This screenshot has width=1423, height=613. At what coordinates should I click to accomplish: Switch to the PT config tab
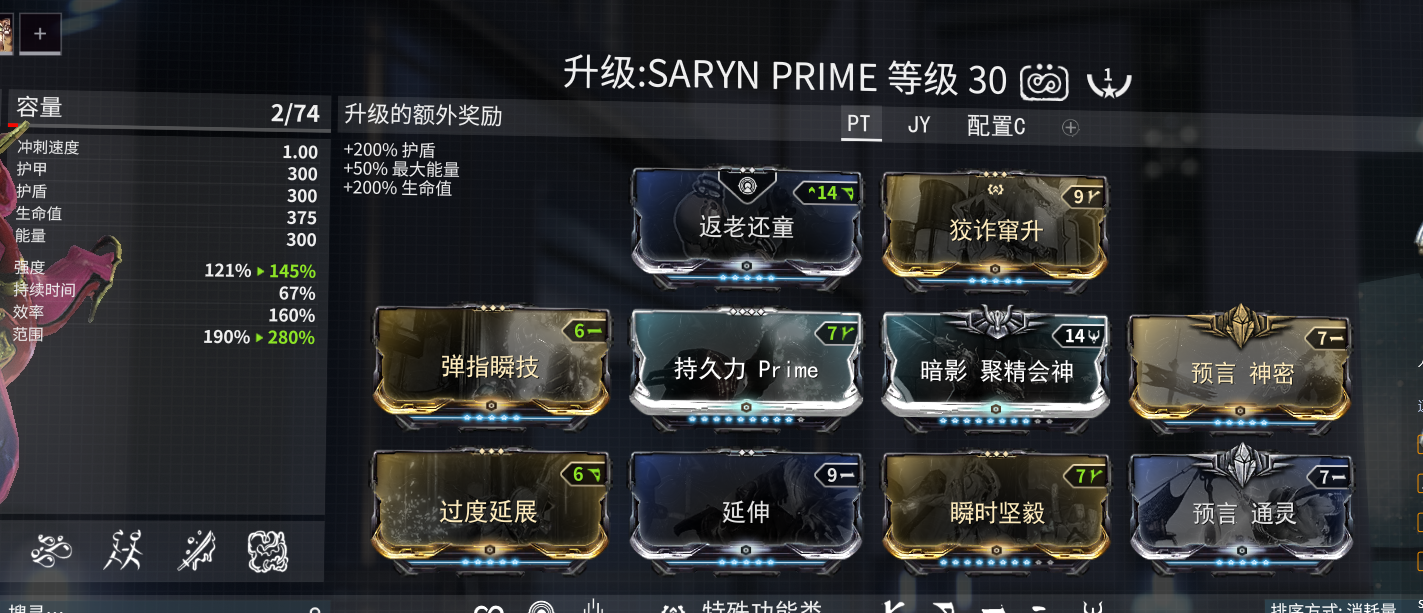point(859,125)
